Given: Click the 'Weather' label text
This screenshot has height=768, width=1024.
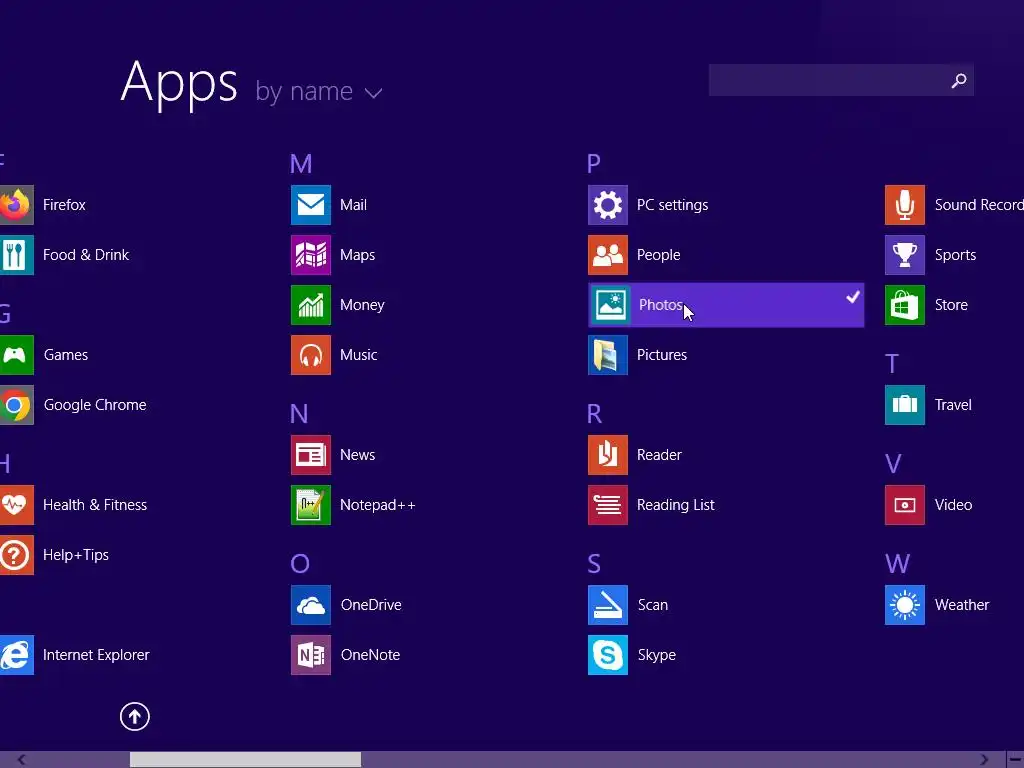Looking at the screenshot, I should coord(962,605).
